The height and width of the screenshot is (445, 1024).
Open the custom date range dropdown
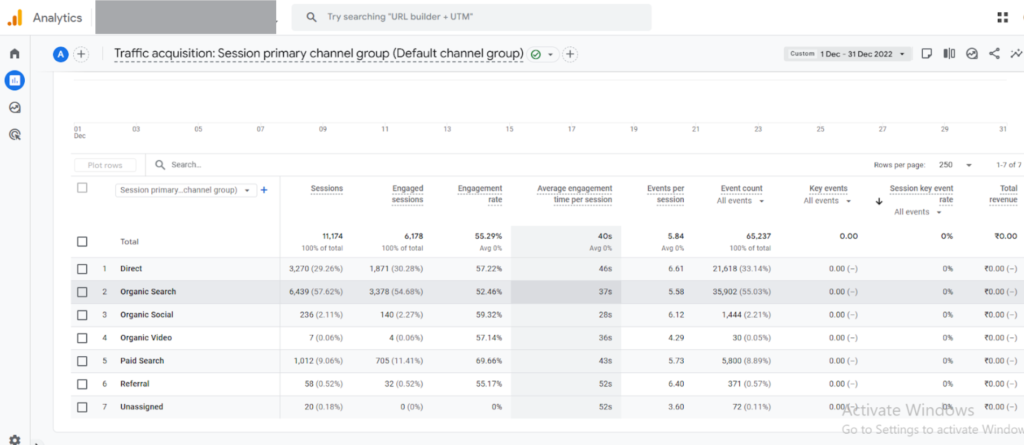point(847,54)
